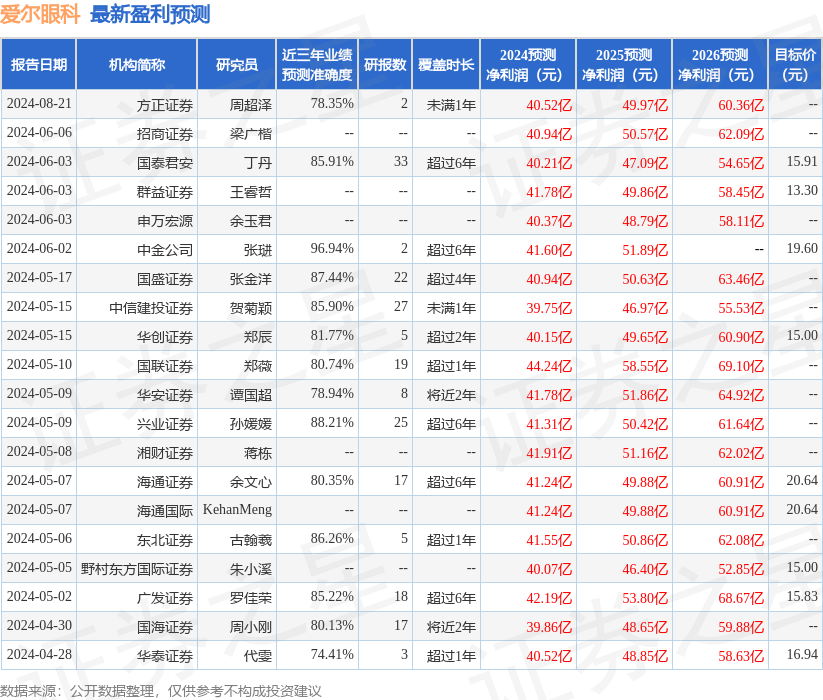823x700 pixels.
Task: Click institution 兴业证券
Action: 165,424
